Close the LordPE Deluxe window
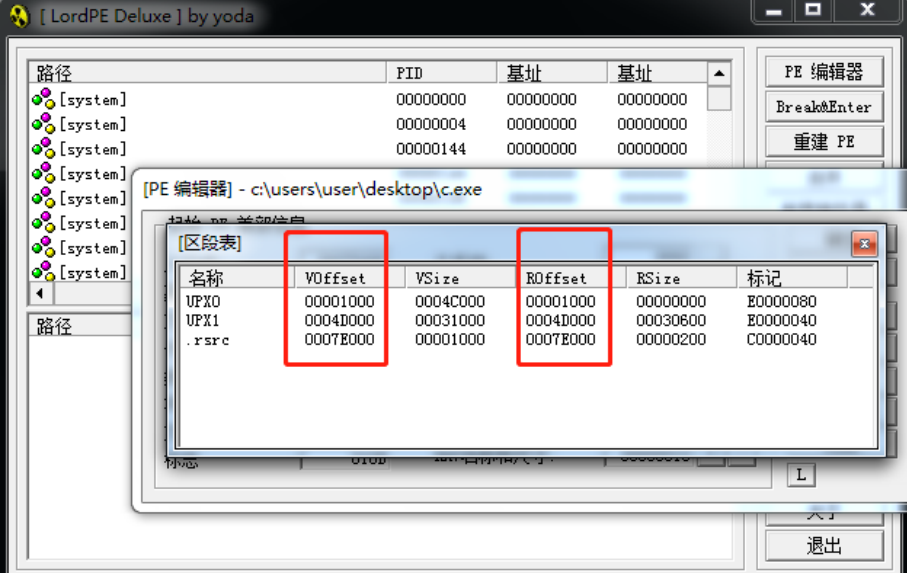907x573 pixels. 867,10
